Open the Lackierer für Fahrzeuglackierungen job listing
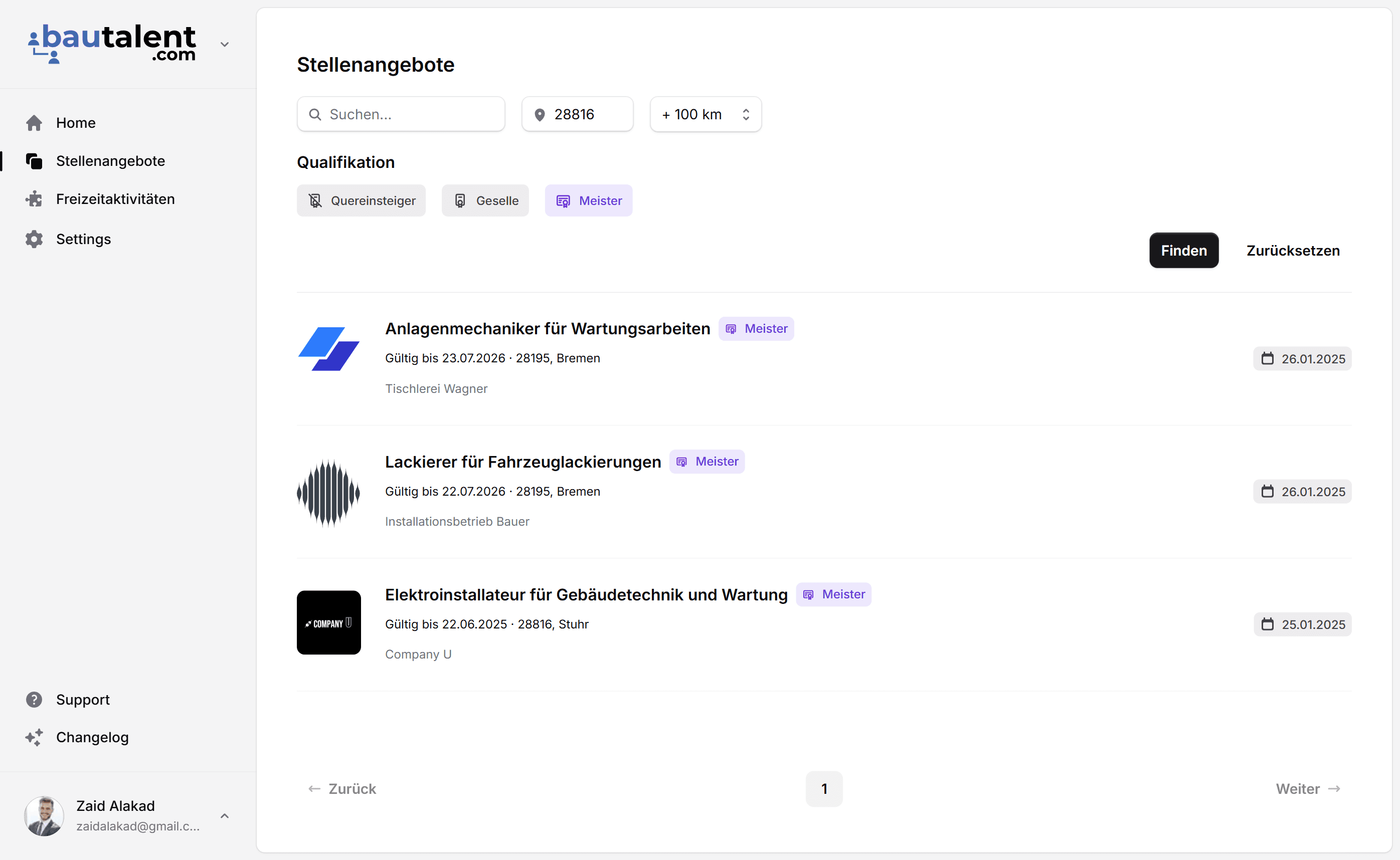 point(522,461)
